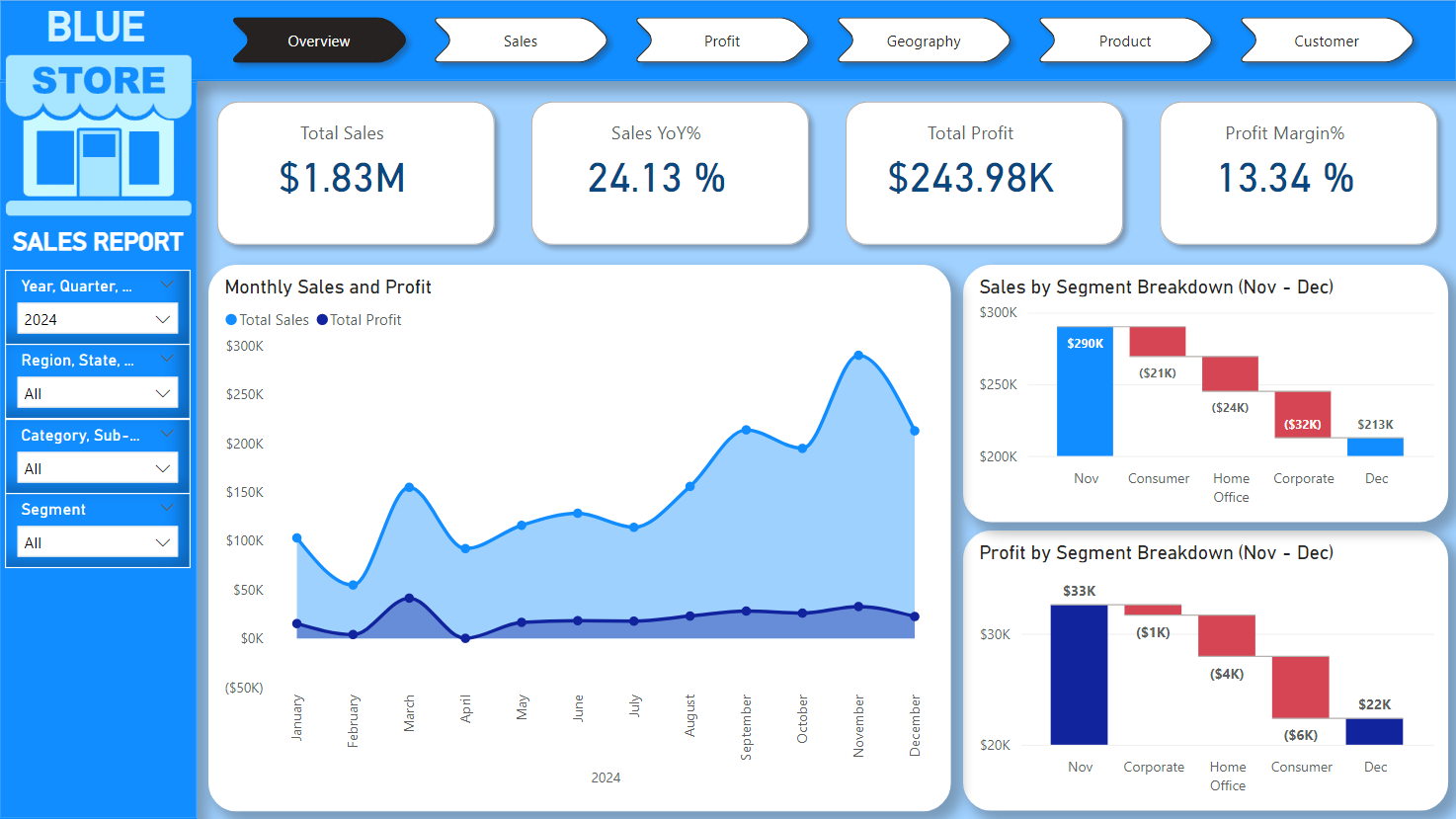This screenshot has width=1456, height=819.
Task: Select the Dec profit bar
Action: tap(1374, 731)
